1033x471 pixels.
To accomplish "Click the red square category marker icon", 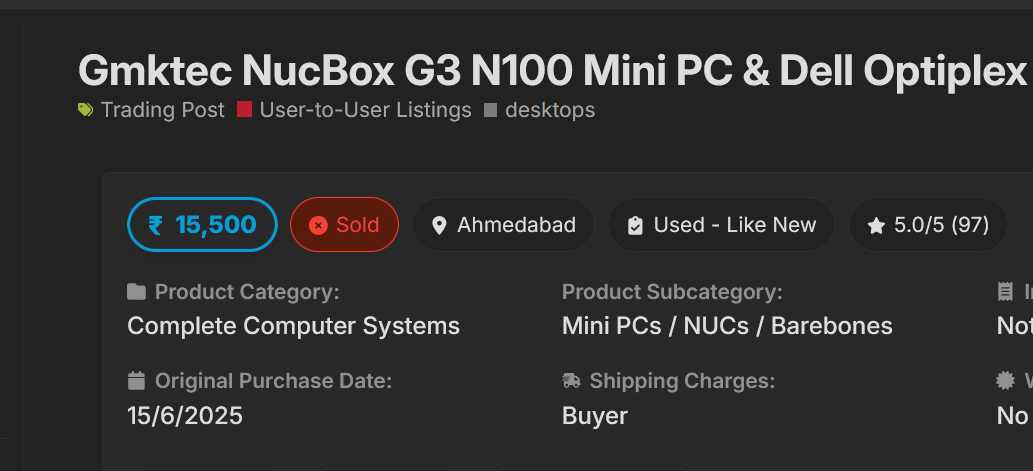I will (x=244, y=110).
